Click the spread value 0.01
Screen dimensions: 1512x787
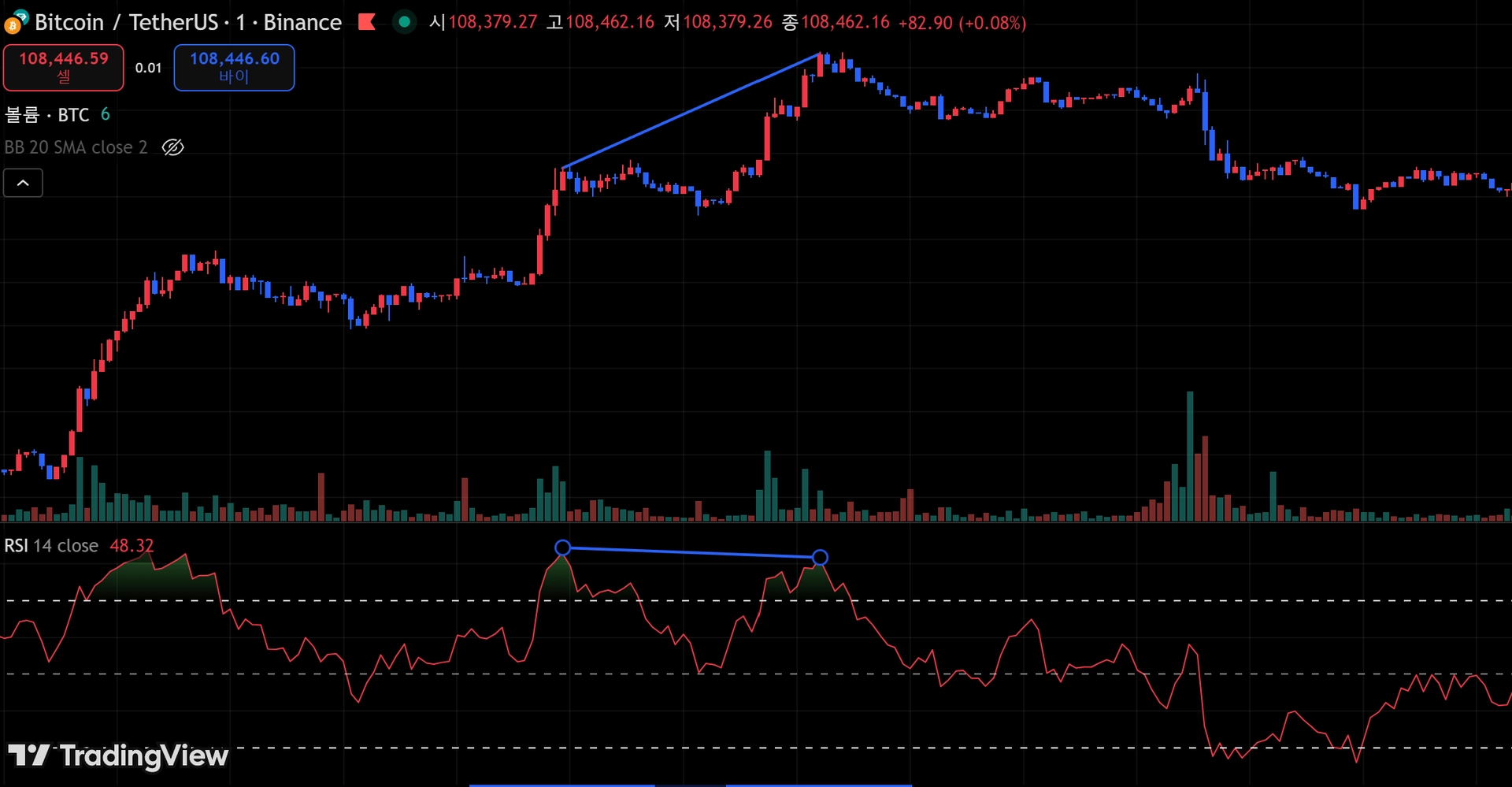point(148,68)
